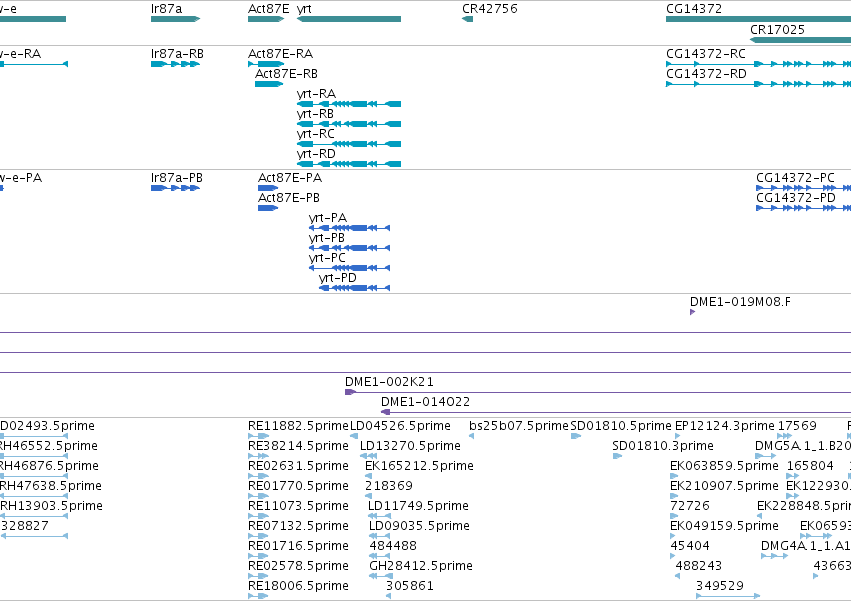Select the CG14372 gene bar

tap(758, 19)
